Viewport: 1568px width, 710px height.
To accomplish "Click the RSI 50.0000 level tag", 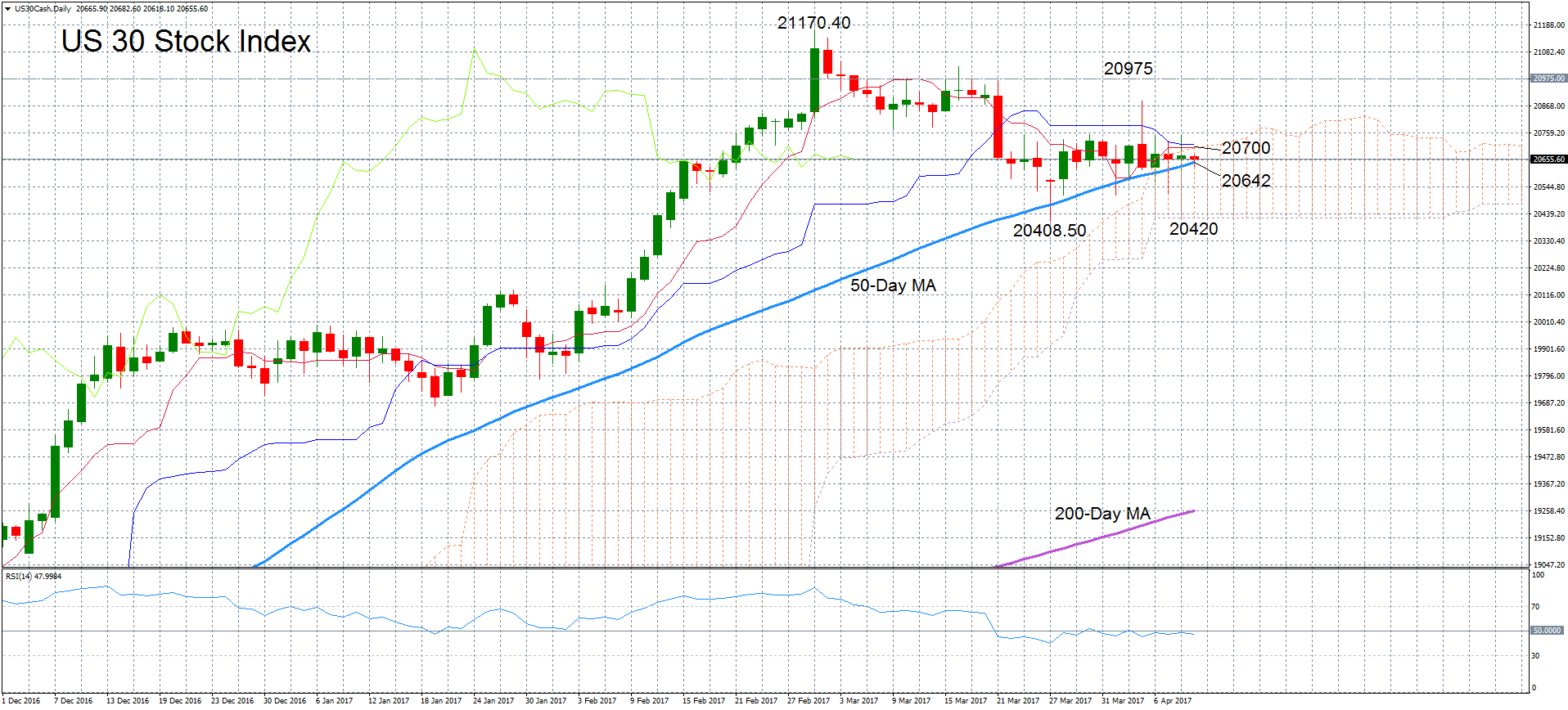I will [x=1547, y=631].
